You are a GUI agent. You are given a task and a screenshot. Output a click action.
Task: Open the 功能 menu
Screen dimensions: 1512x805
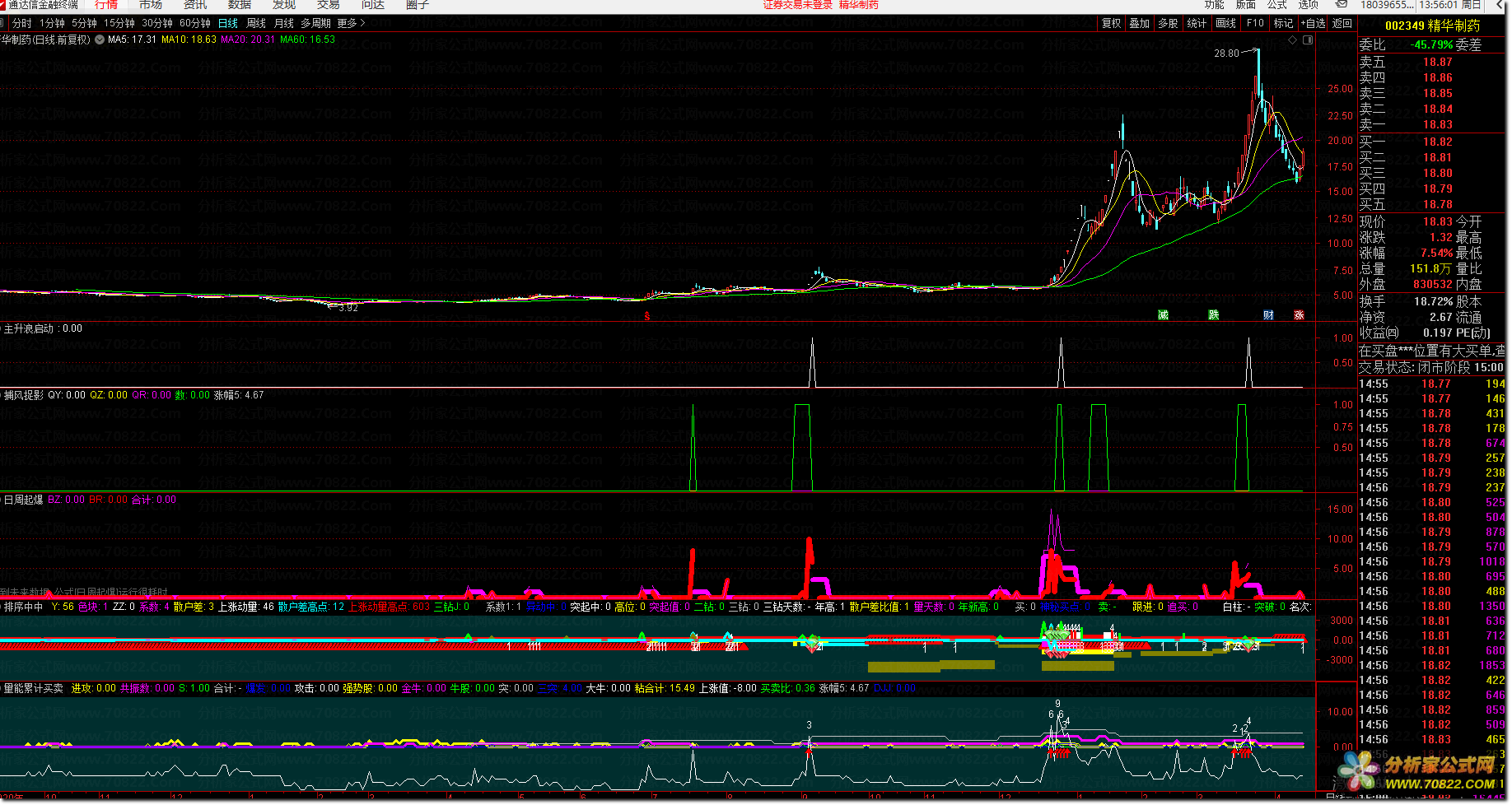(x=1215, y=4)
